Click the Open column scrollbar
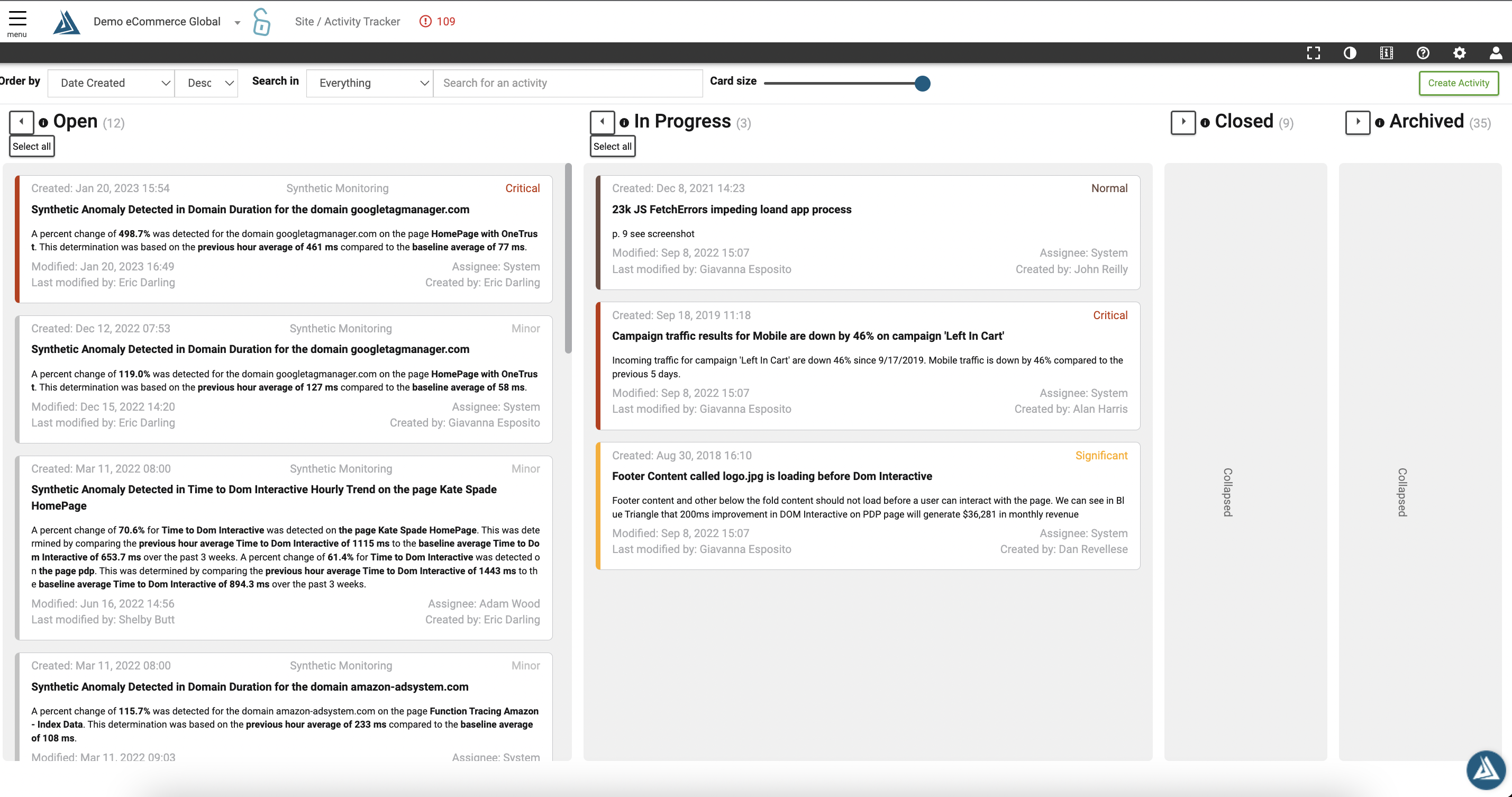The height and width of the screenshot is (797, 1512). click(568, 258)
